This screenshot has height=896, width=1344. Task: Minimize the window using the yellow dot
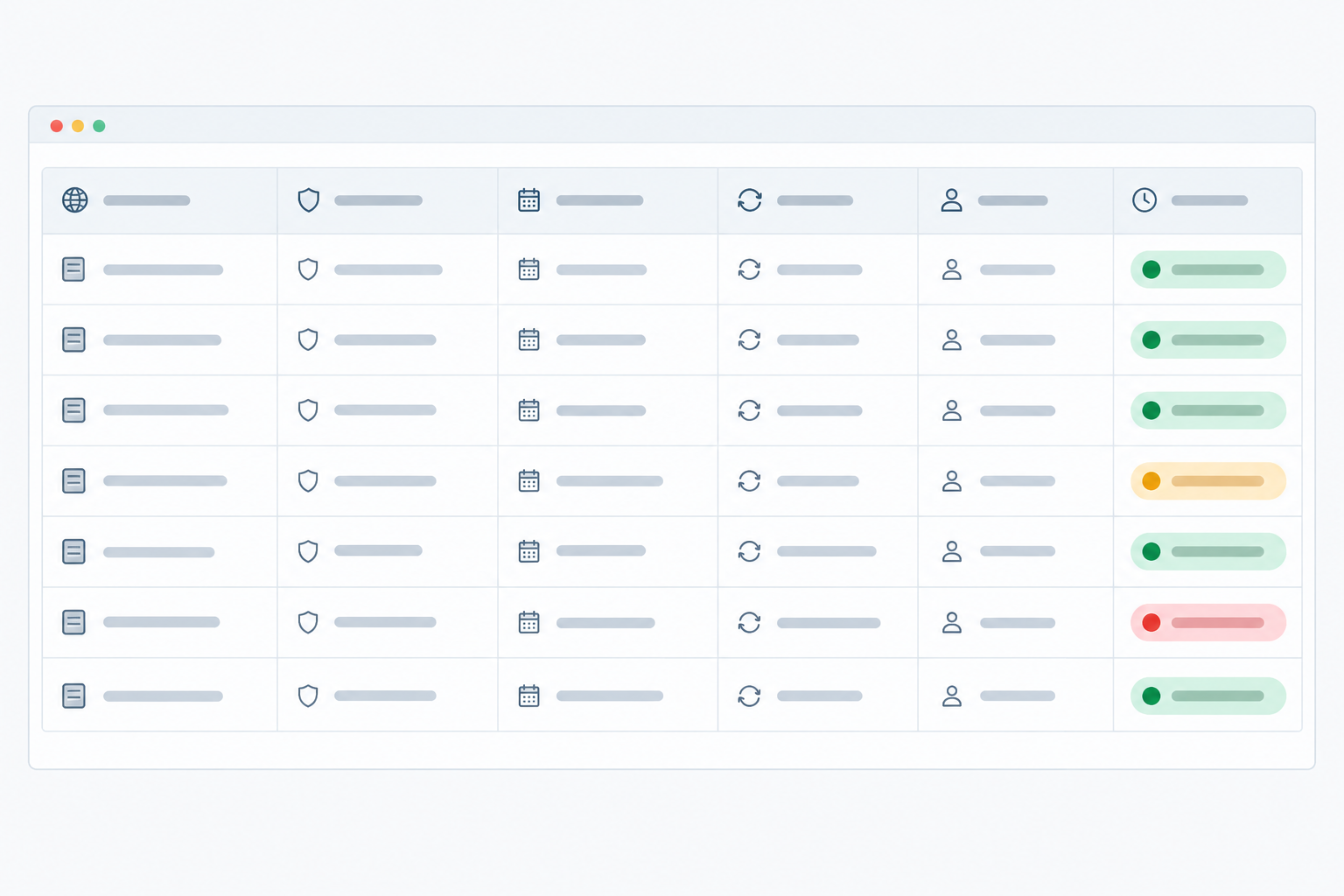[78, 126]
